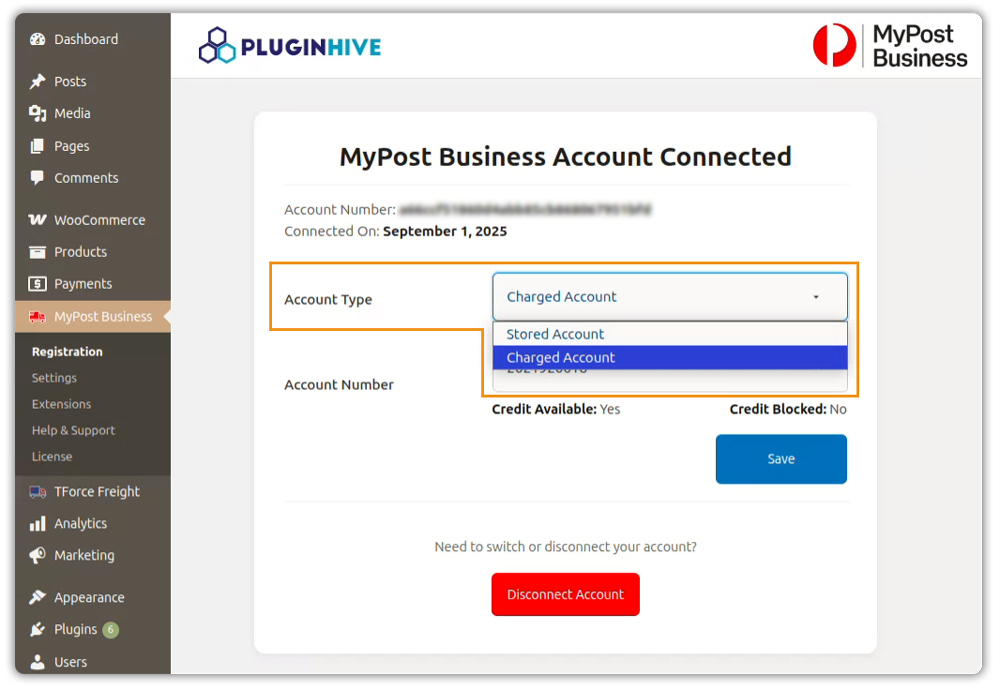Click the MyPost Business Account Connected heading

point(565,157)
